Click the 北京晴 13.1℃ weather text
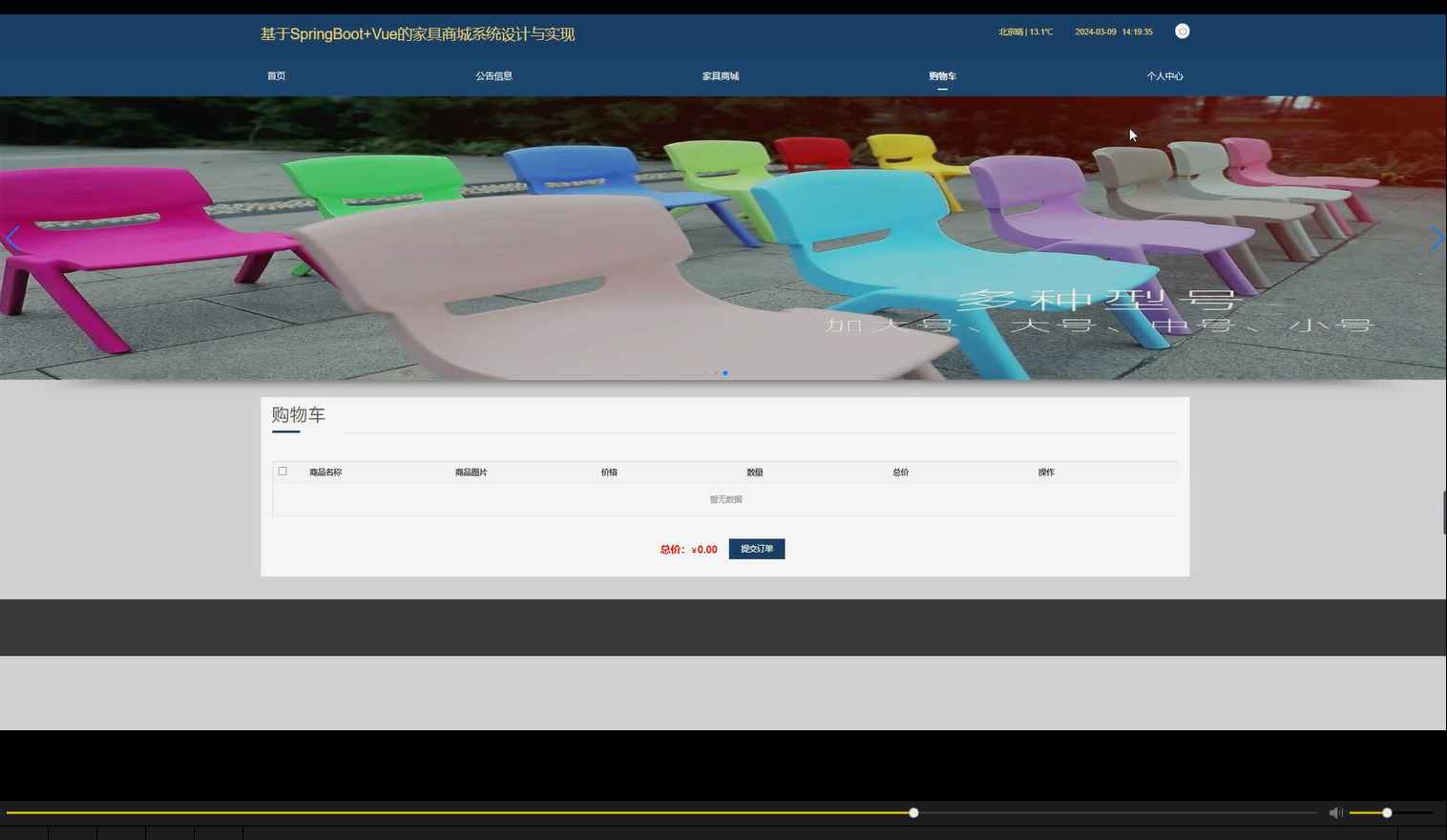Viewport: 1447px width, 840px height. (x=1025, y=32)
